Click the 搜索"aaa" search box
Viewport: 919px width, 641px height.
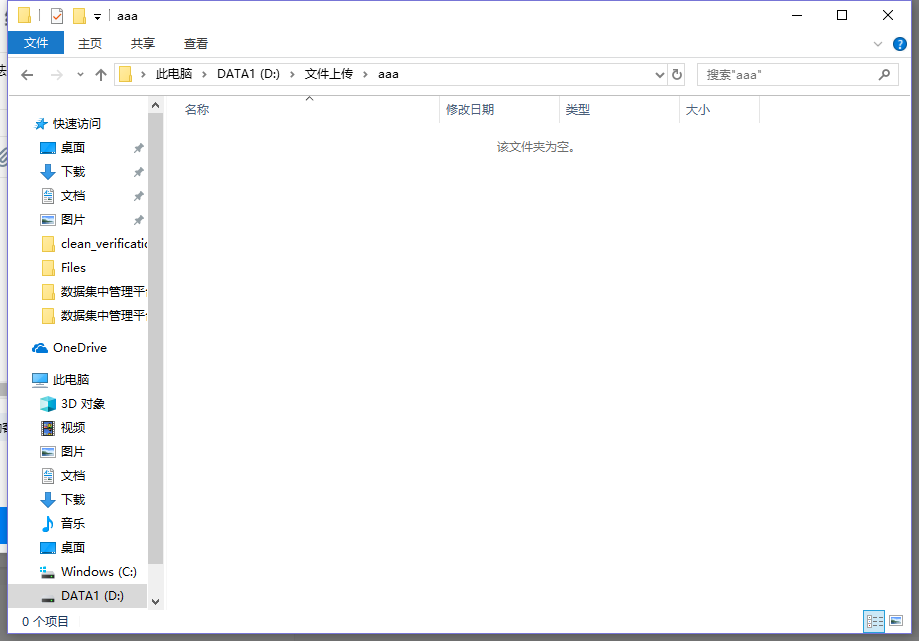(785, 75)
